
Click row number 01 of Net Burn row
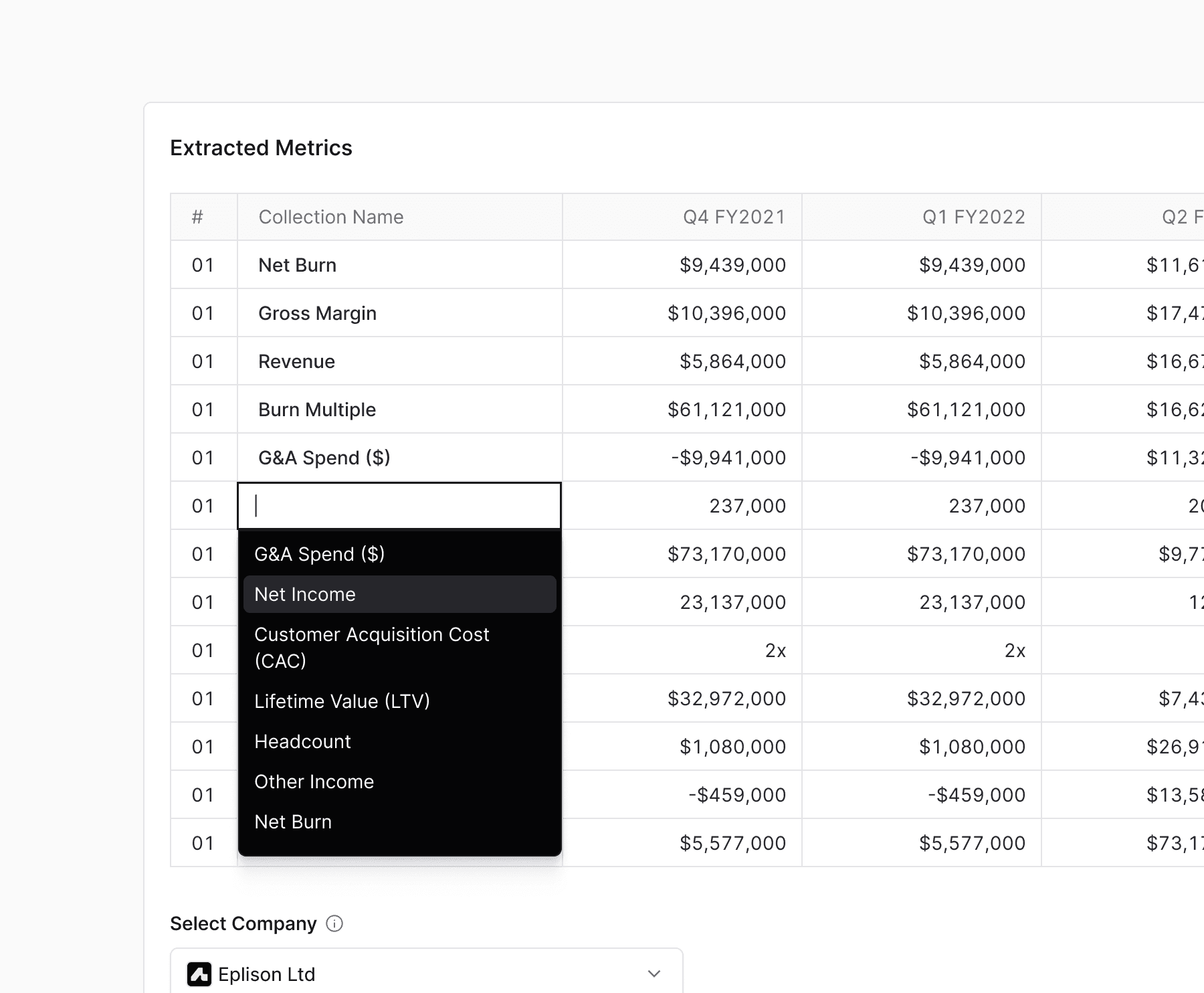203,265
